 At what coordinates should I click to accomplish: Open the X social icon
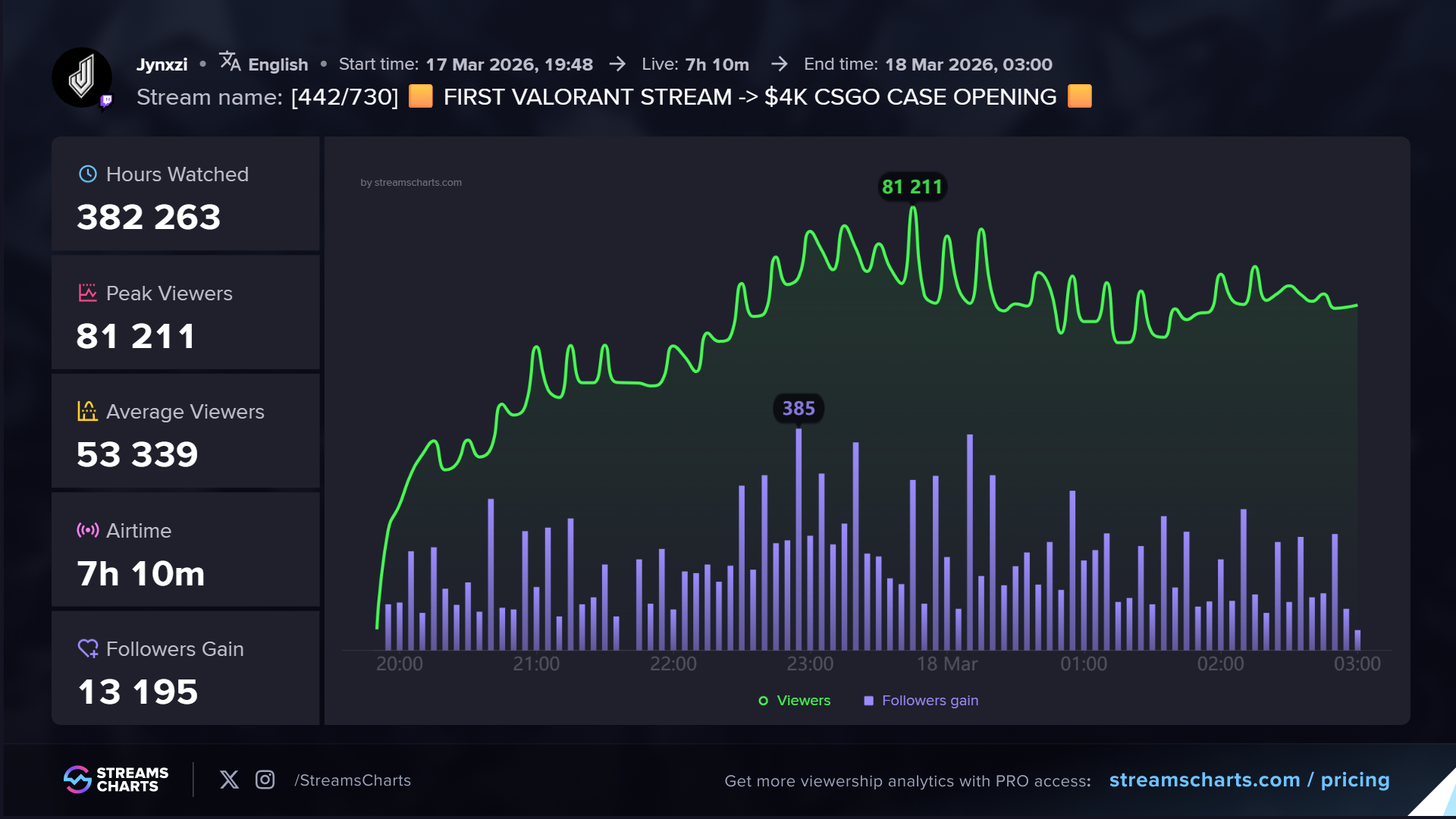(x=229, y=780)
